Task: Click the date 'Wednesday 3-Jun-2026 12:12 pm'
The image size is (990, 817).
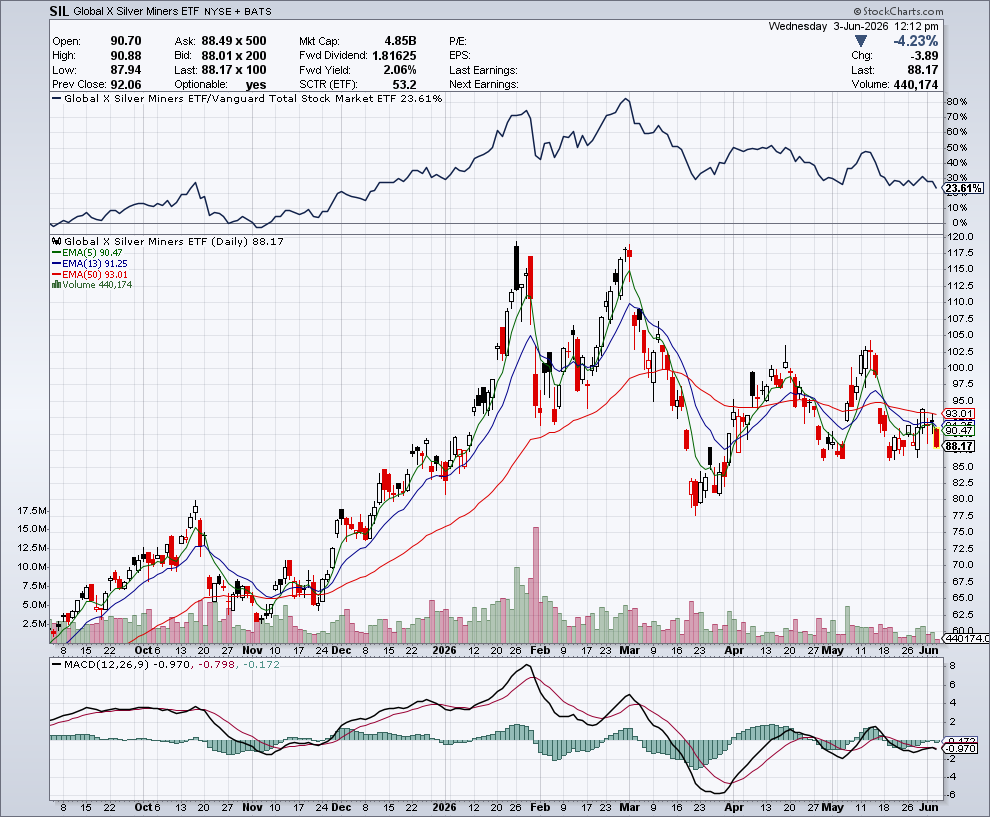Action: pyautogui.click(x=854, y=27)
